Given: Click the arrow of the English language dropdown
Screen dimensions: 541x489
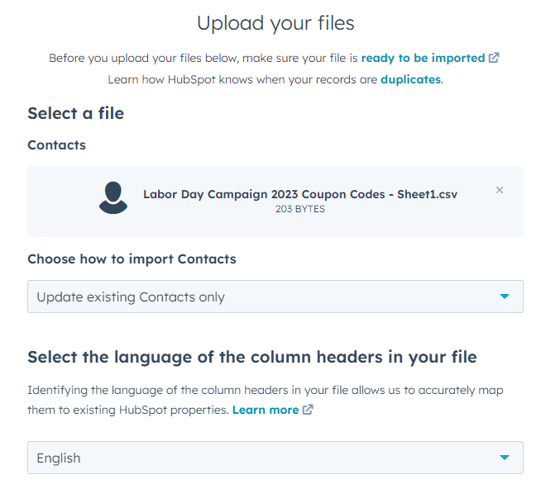Looking at the screenshot, I should click(504, 457).
